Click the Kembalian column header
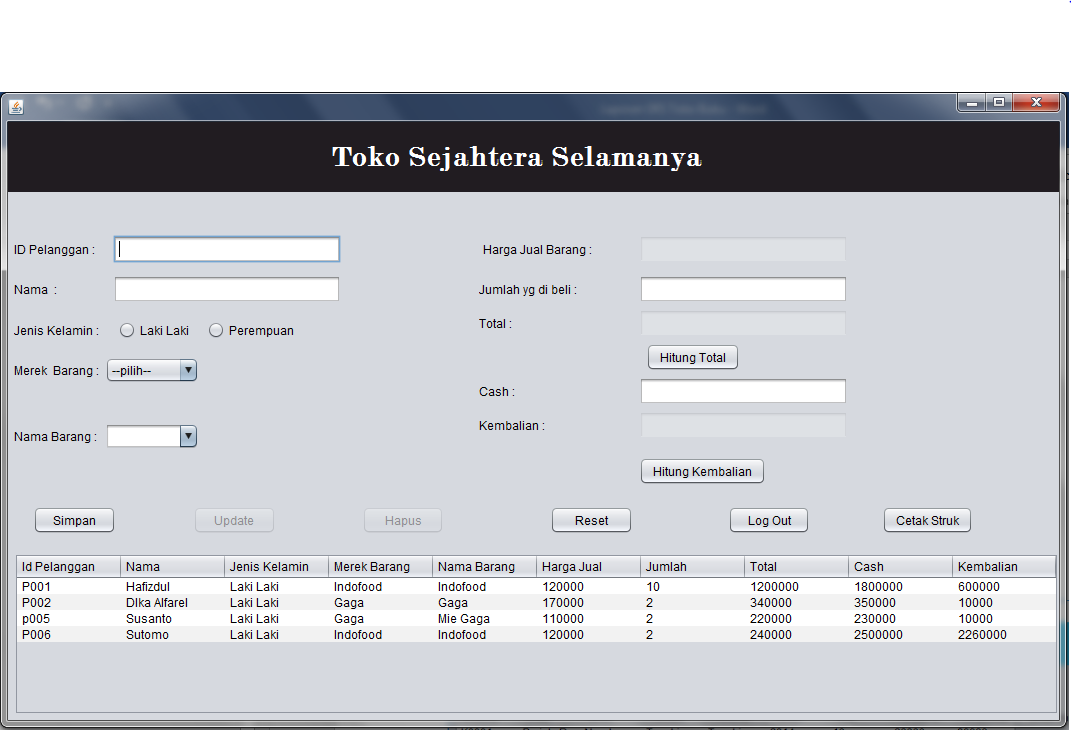 (x=1004, y=566)
